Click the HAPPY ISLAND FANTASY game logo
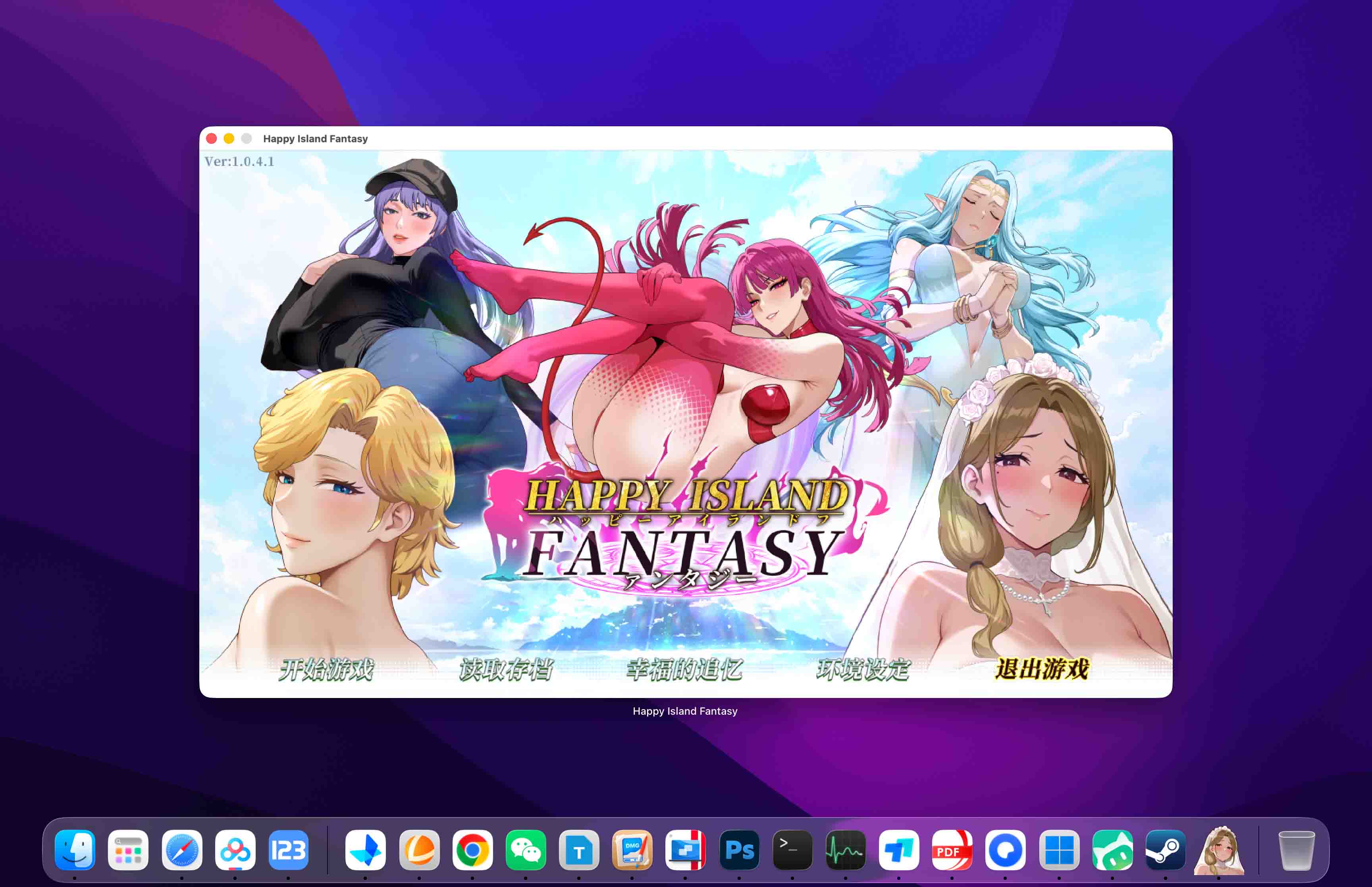This screenshot has width=1372, height=887. coord(685,530)
